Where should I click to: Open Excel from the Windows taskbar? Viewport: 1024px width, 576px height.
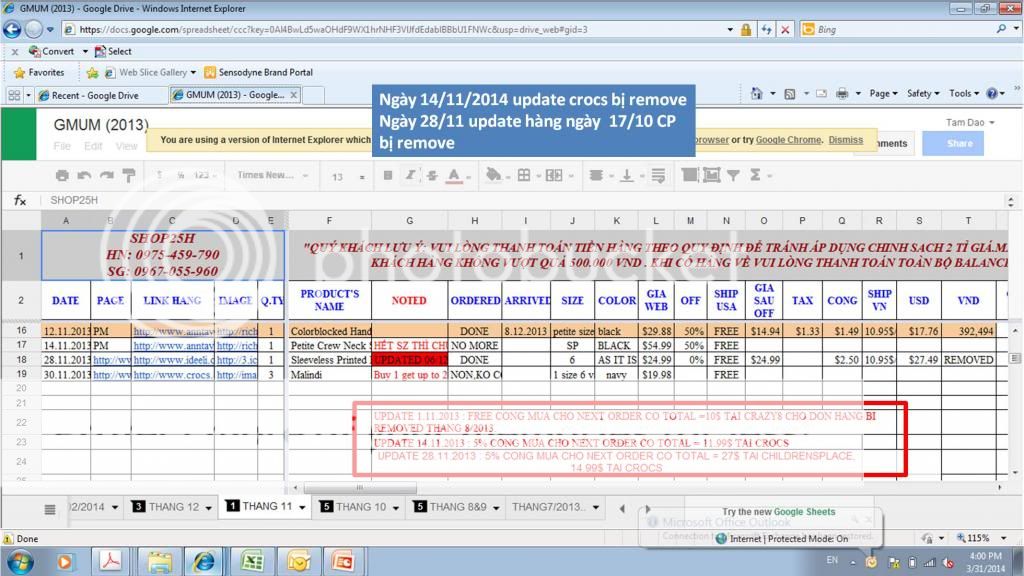click(x=253, y=561)
